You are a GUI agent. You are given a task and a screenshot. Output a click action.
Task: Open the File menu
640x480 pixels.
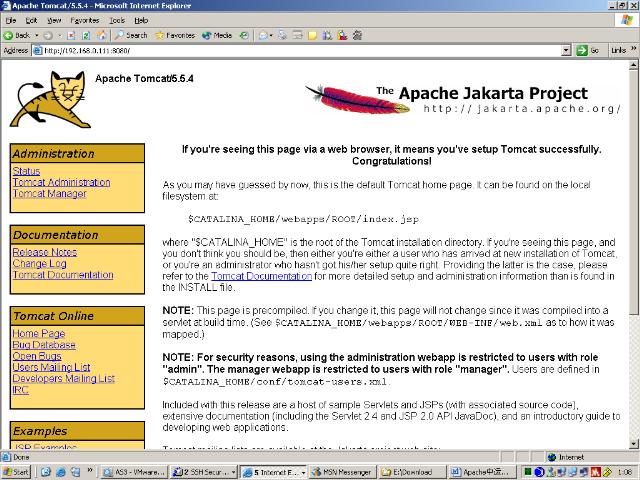pyautogui.click(x=11, y=20)
